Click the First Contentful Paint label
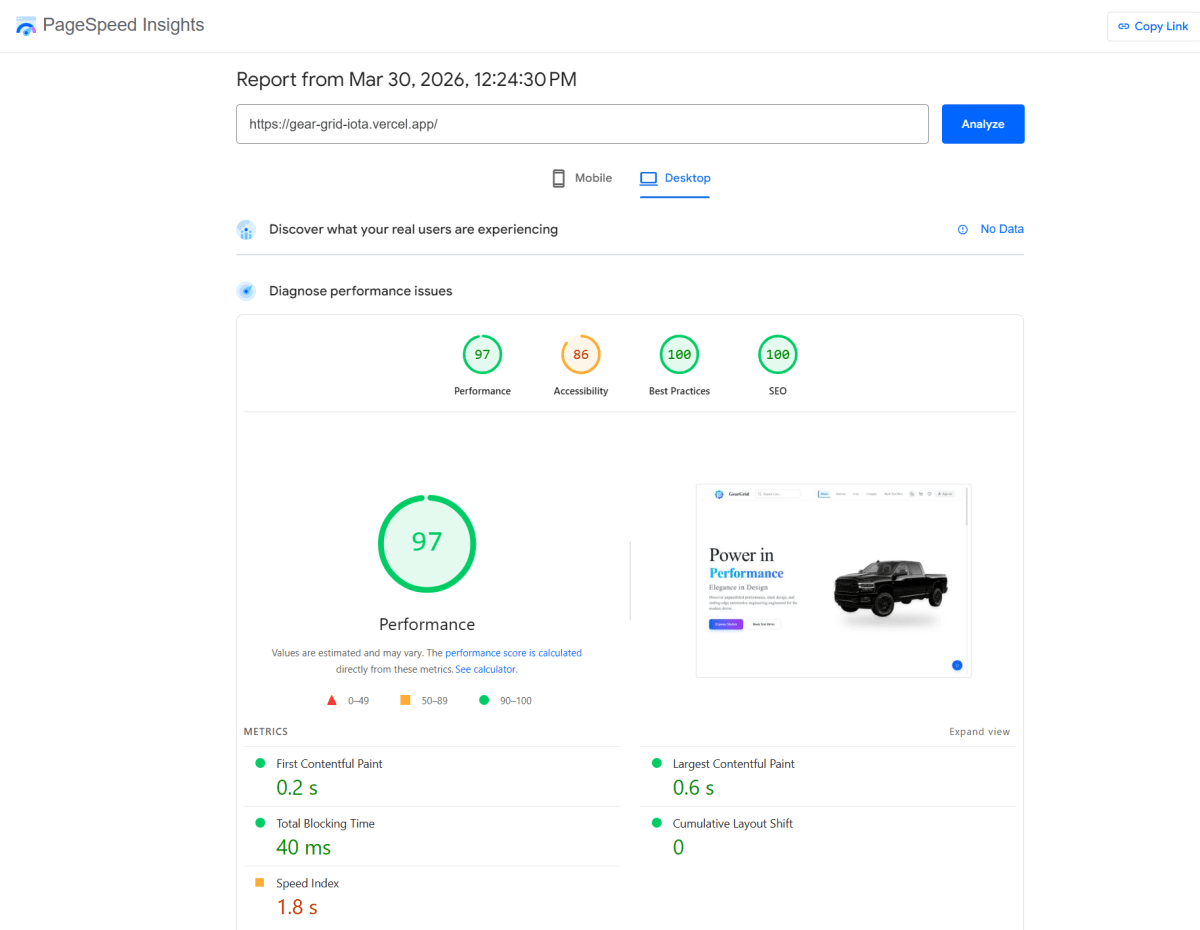Image resolution: width=1200 pixels, height=930 pixels. (x=329, y=764)
